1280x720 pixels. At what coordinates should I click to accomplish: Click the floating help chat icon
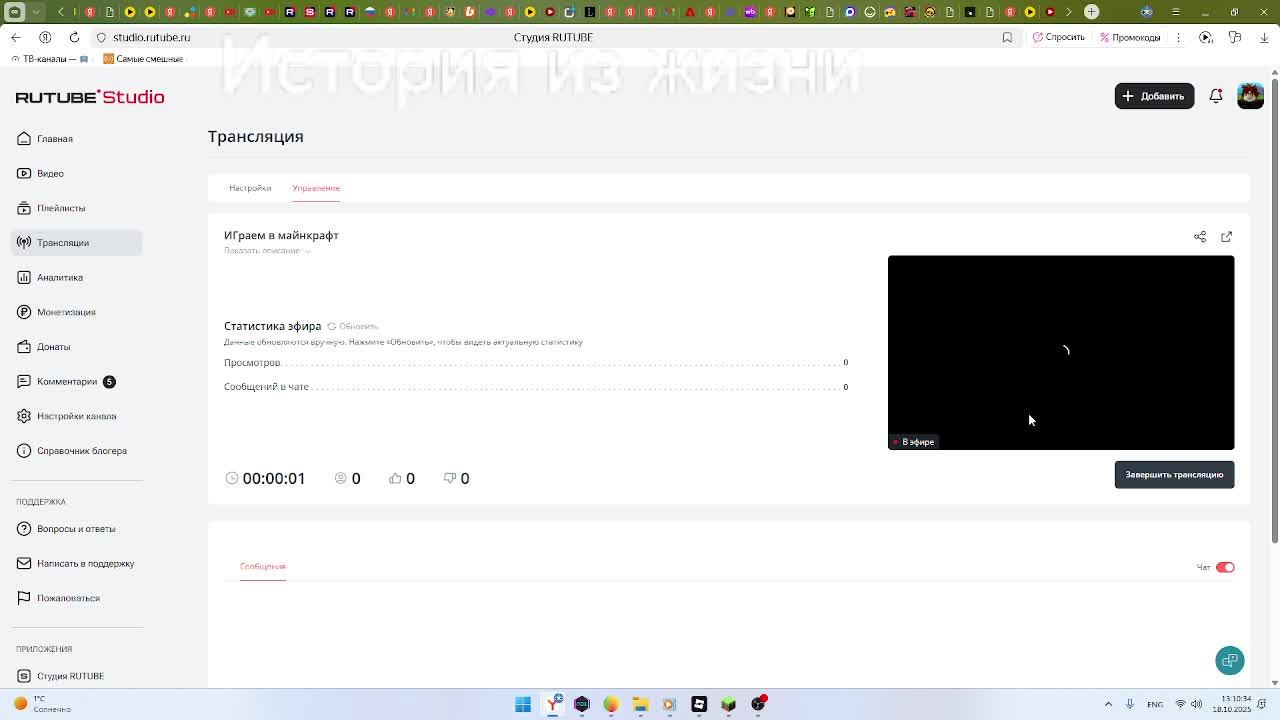(1230, 660)
